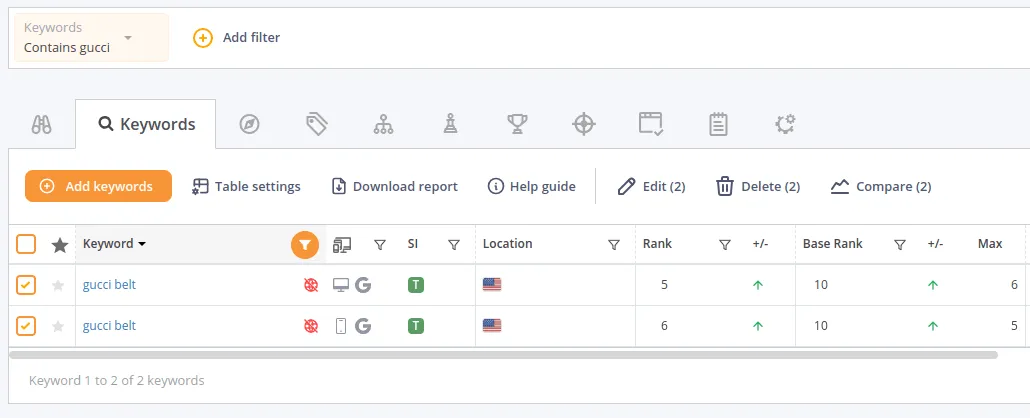Open the trophy icon tab
Viewport: 1030px width, 418px height.
(x=517, y=124)
